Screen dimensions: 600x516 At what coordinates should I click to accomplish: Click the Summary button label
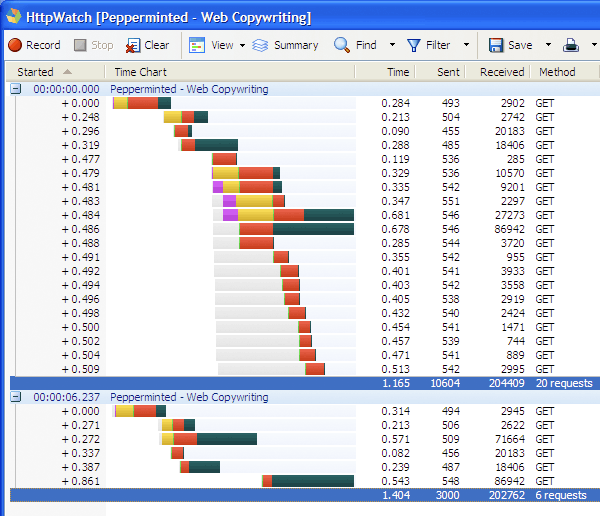click(x=296, y=45)
